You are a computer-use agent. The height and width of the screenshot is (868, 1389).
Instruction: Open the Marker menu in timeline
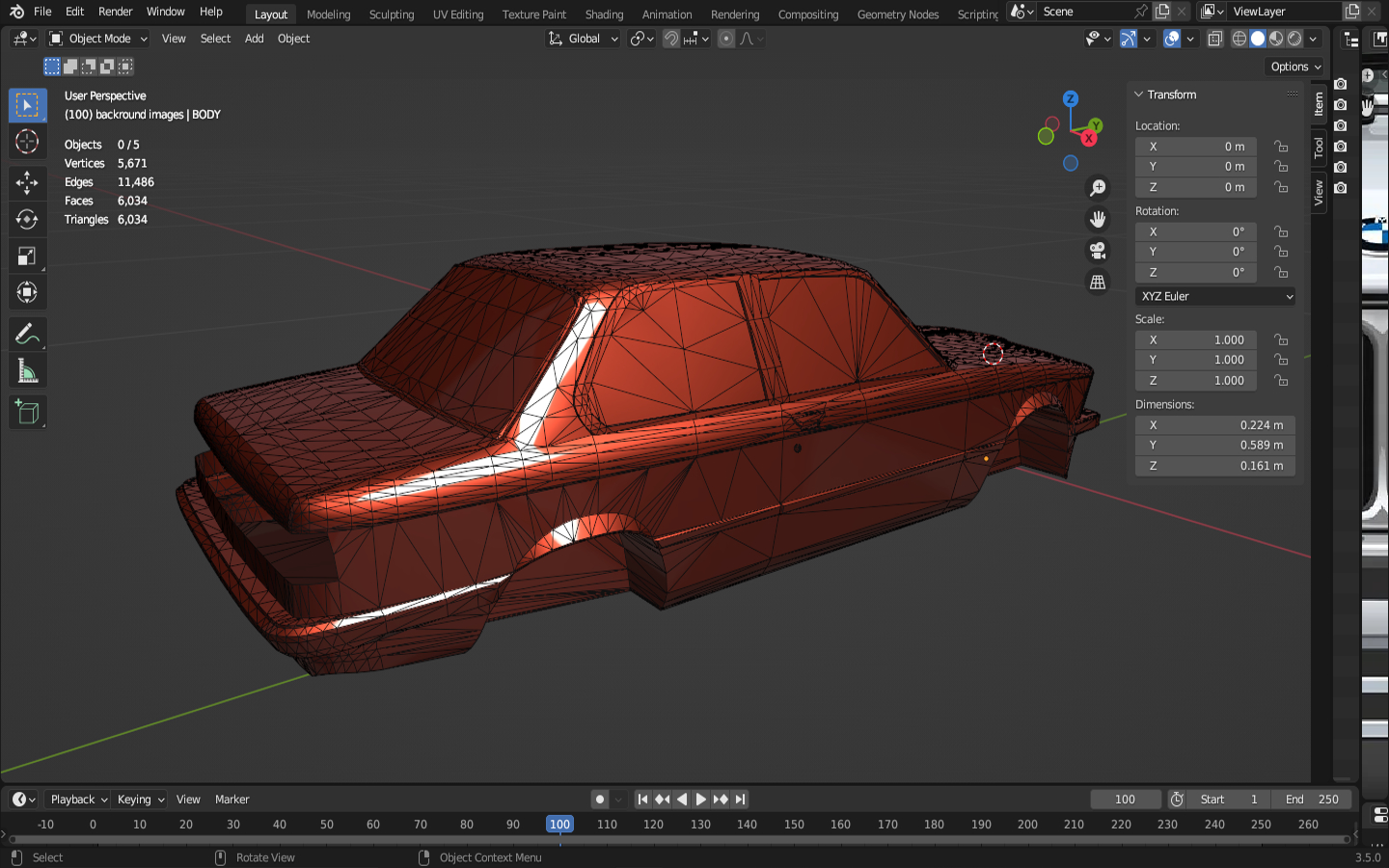(232, 800)
